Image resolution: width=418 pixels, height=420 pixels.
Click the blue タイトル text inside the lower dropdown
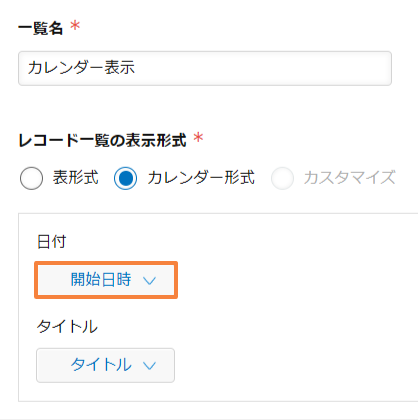(101, 365)
